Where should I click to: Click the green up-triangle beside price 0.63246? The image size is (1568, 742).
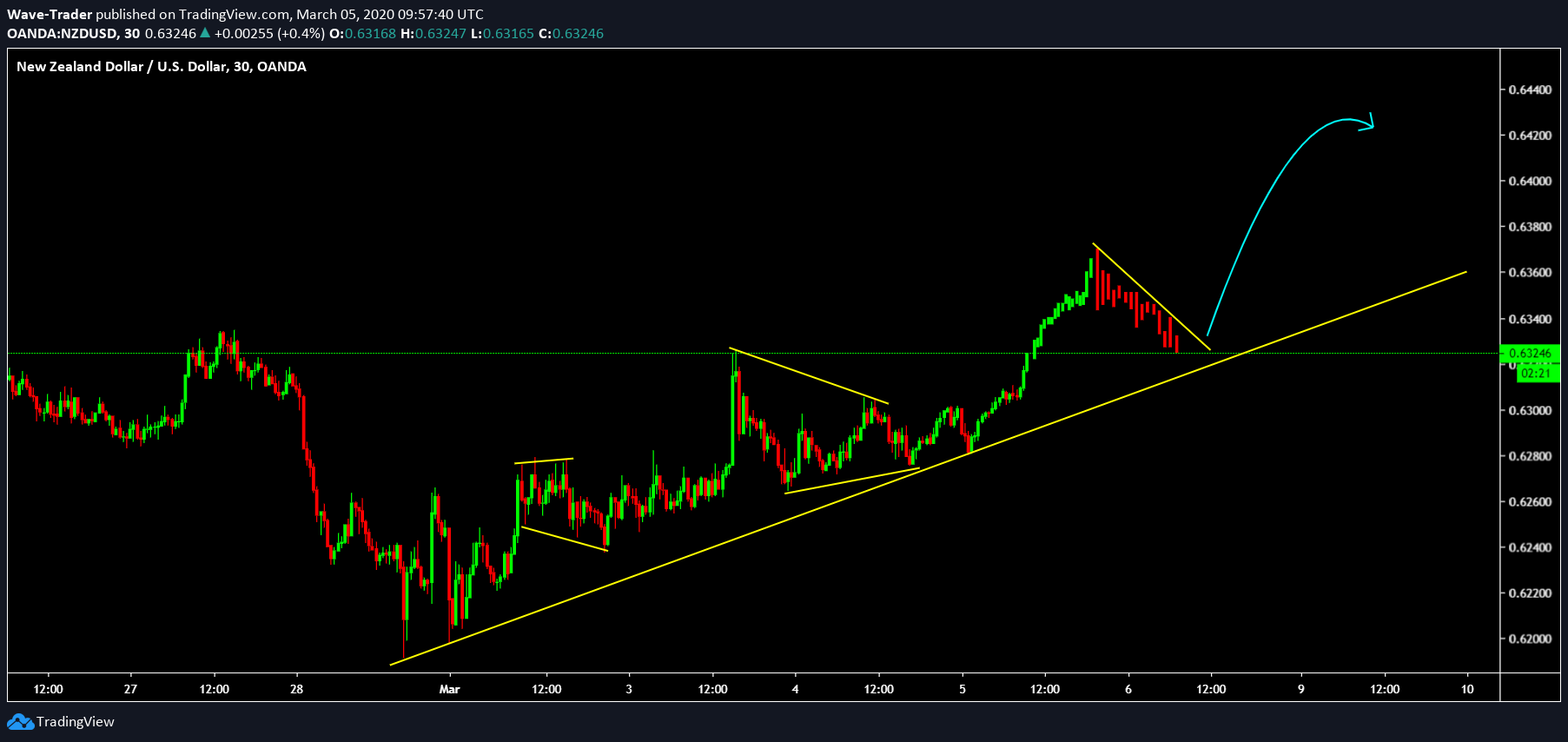[x=205, y=33]
